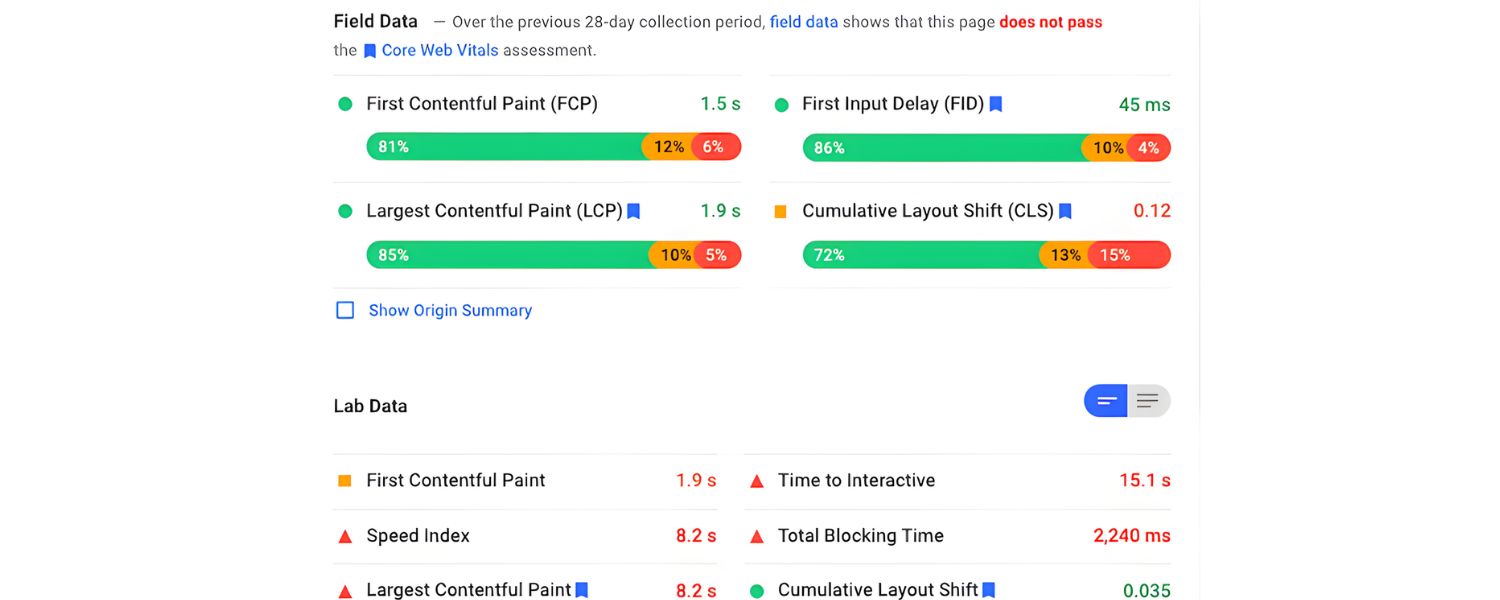Click the bookmark icon beside lab Largest Contentful Paint
Viewport: 1500px width, 600px height.
tap(582, 590)
